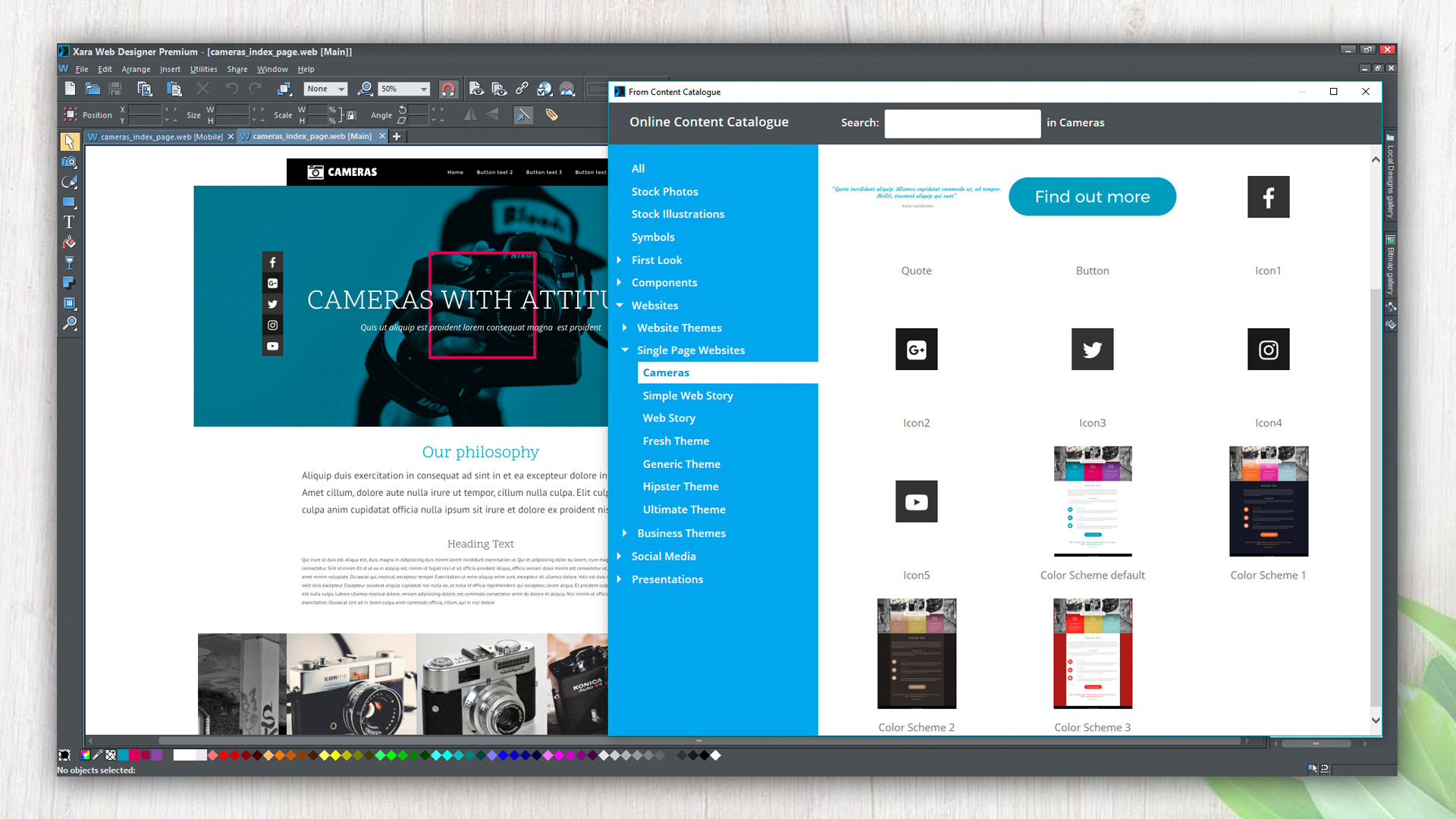This screenshot has width=1456, height=819.
Task: Select Stock Photos in the catalogue sidebar
Action: (664, 191)
